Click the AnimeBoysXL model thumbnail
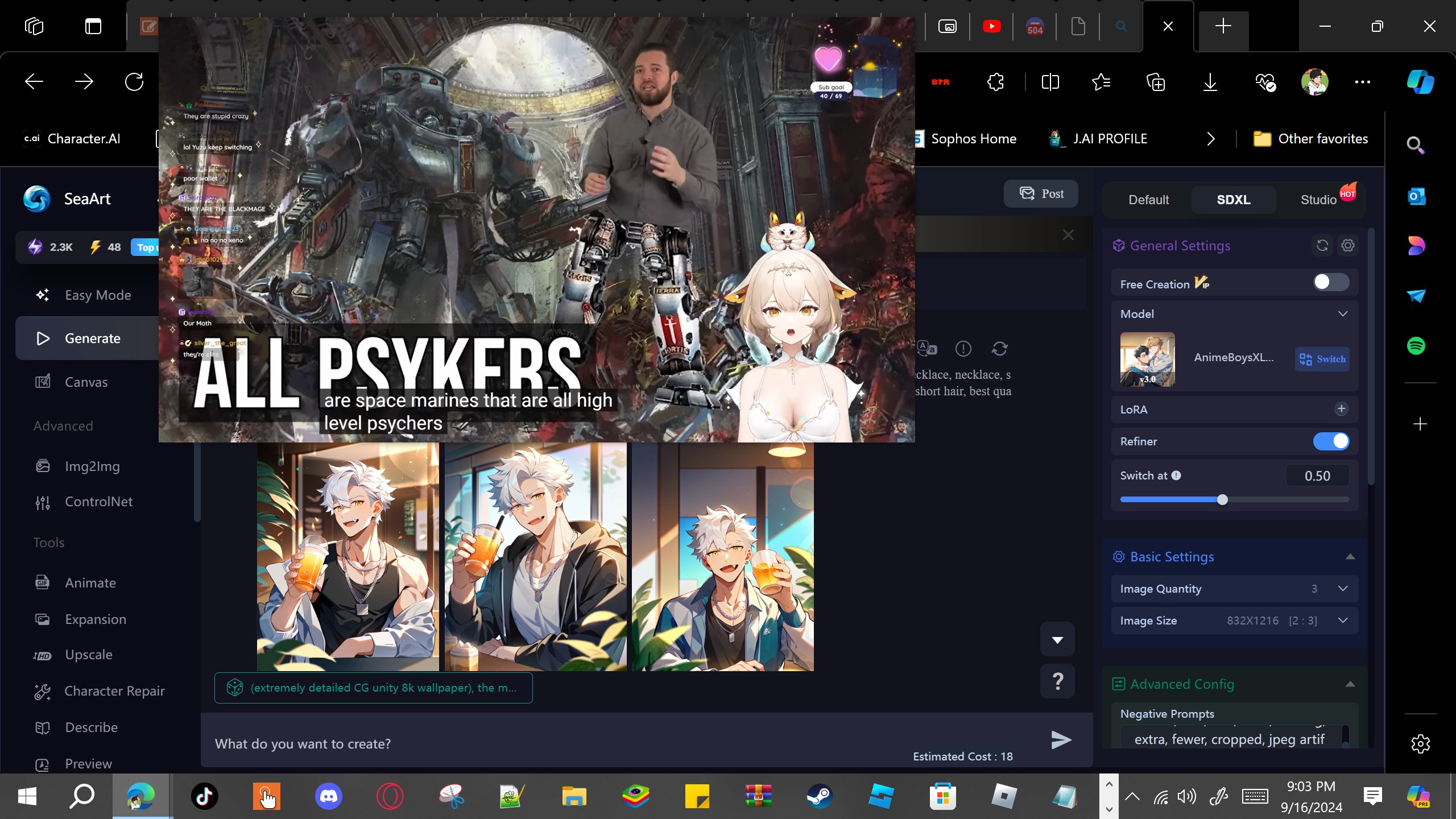The width and height of the screenshot is (1456, 819). (x=1148, y=359)
